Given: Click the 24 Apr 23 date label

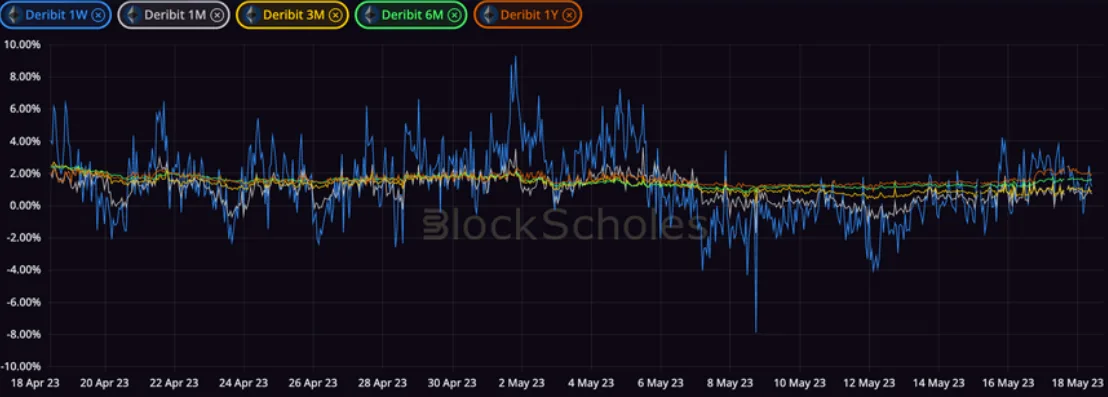Looking at the screenshot, I should (x=244, y=384).
